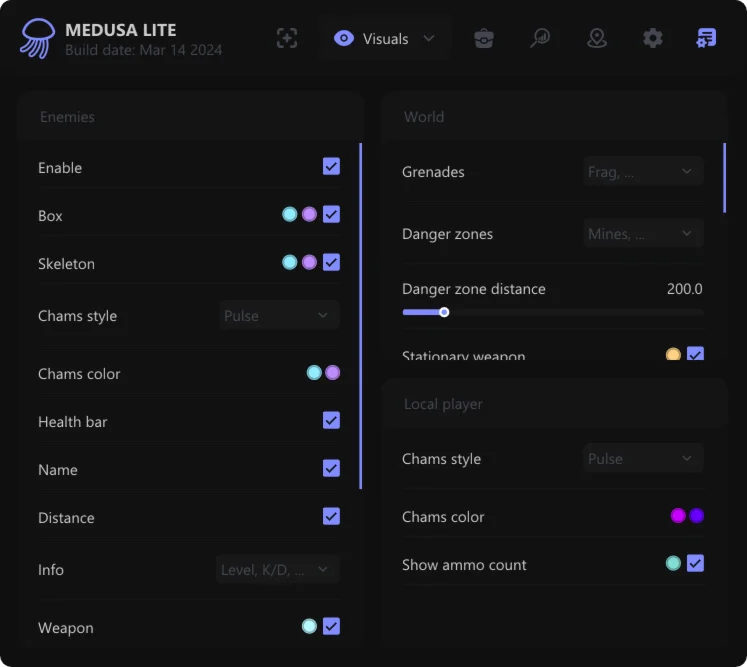
Task: Click the Health bar label
Action: coord(72,422)
